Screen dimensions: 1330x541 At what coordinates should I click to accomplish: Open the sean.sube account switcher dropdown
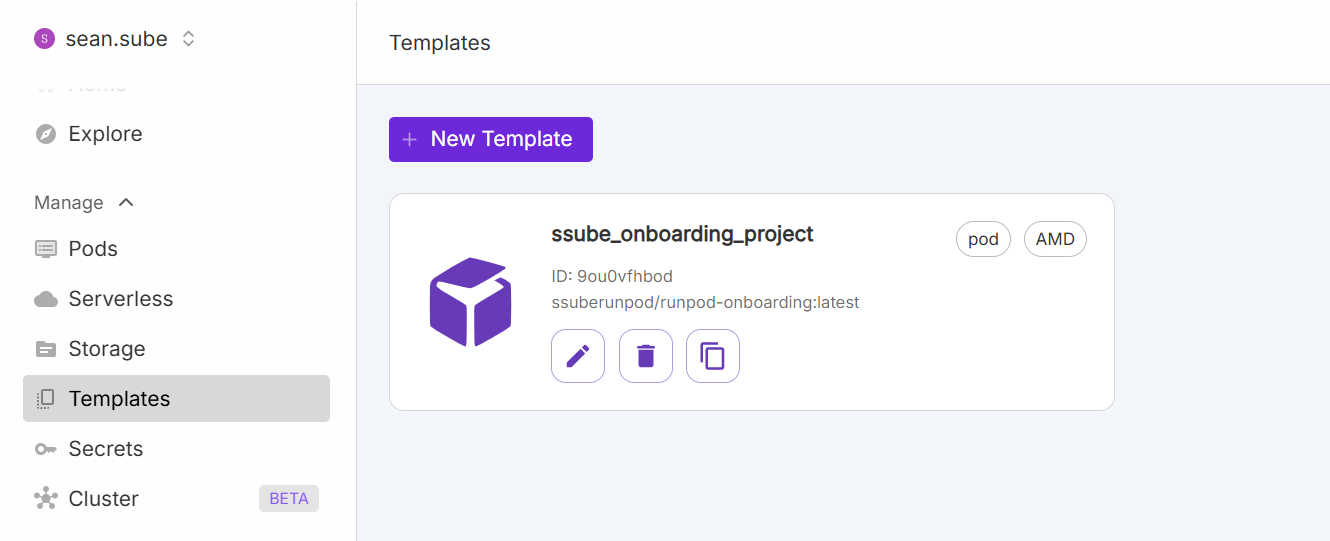[x=188, y=39]
